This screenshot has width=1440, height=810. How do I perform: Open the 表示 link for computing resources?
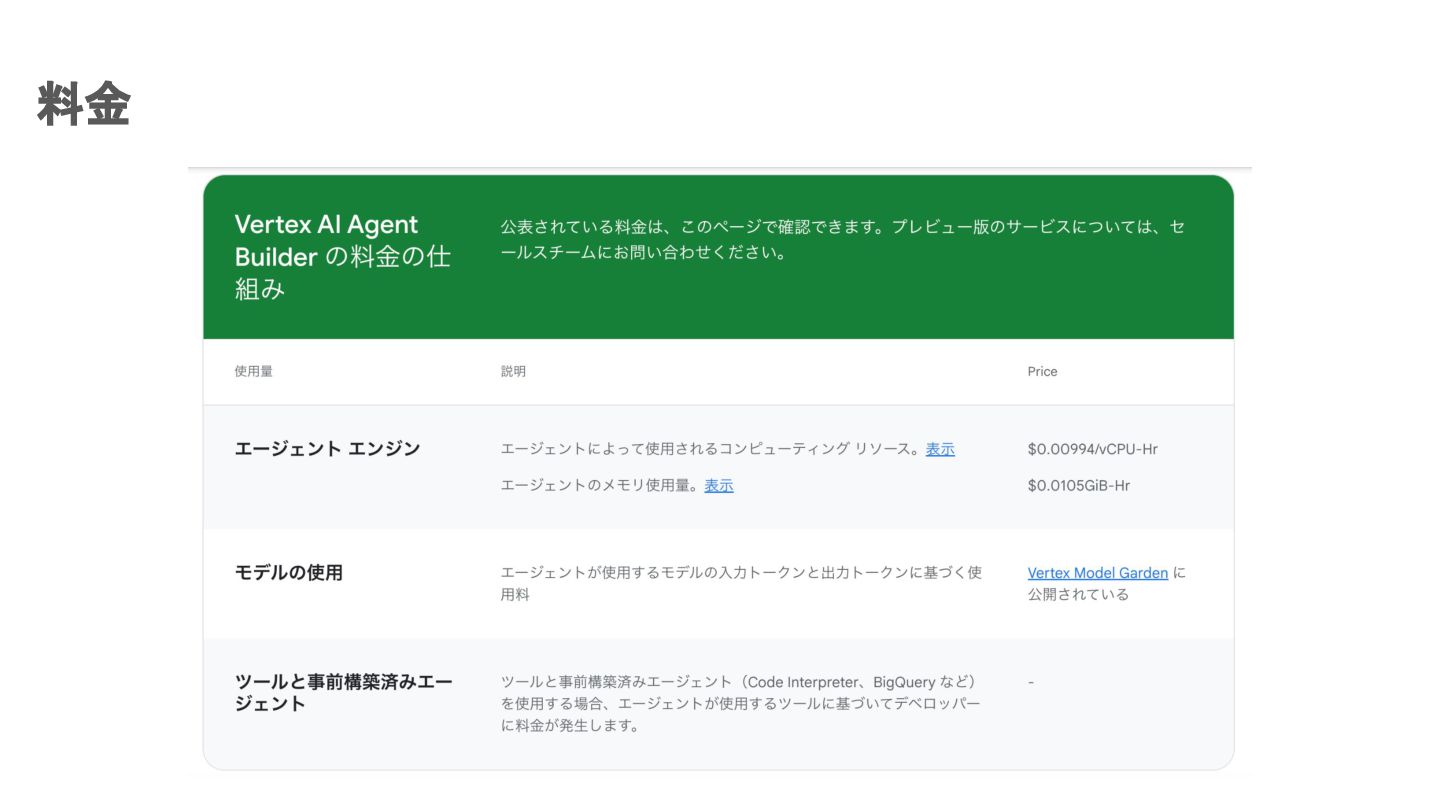click(x=940, y=450)
